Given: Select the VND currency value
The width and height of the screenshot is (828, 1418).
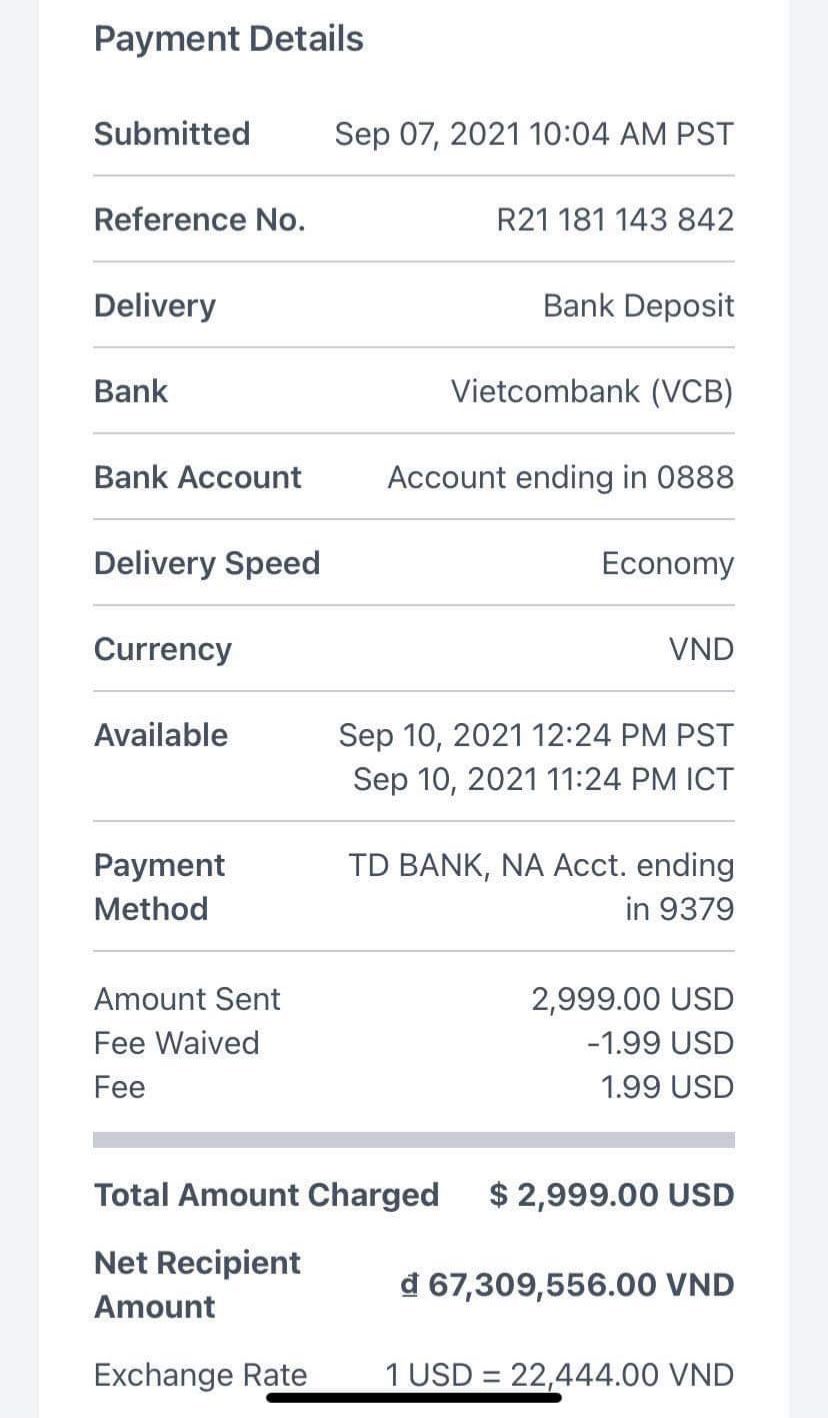Looking at the screenshot, I should [701, 649].
